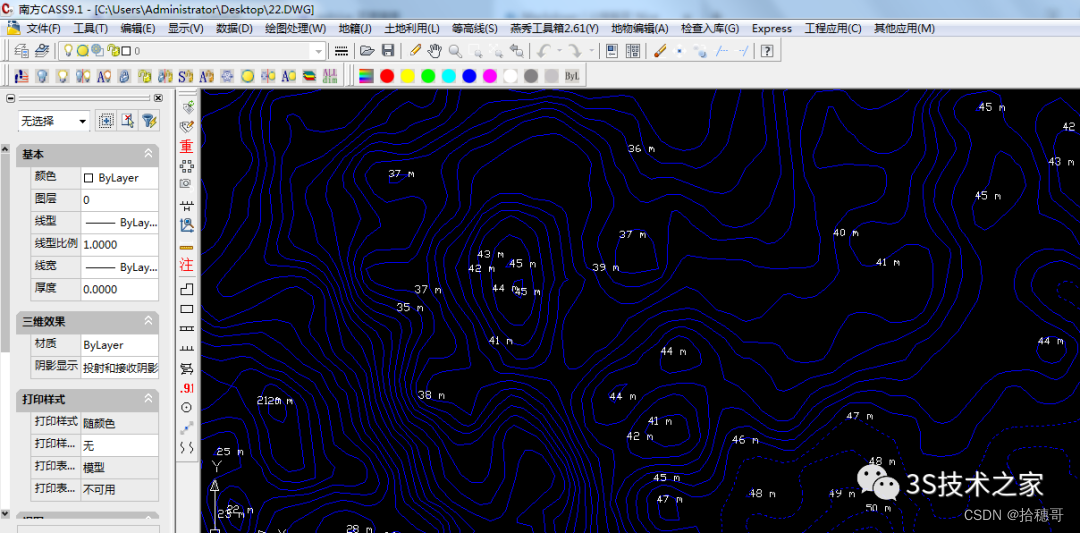The image size is (1080, 533).
Task: Toggle layer lock padlock icon in layer box
Action: 112,50
